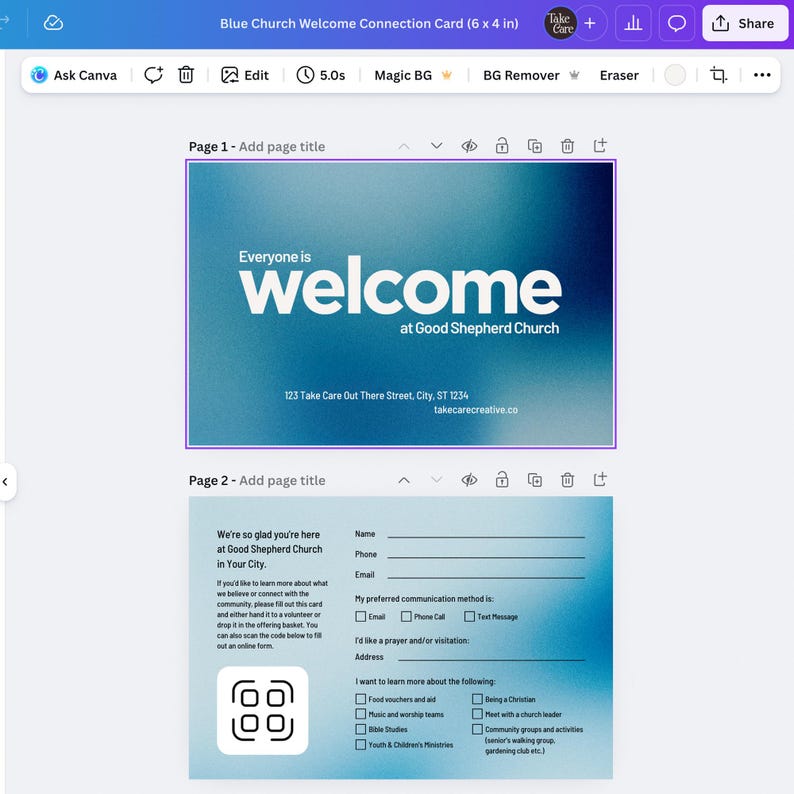
Task: Select at Good Shepherd Church text on Page 1
Action: (x=480, y=329)
